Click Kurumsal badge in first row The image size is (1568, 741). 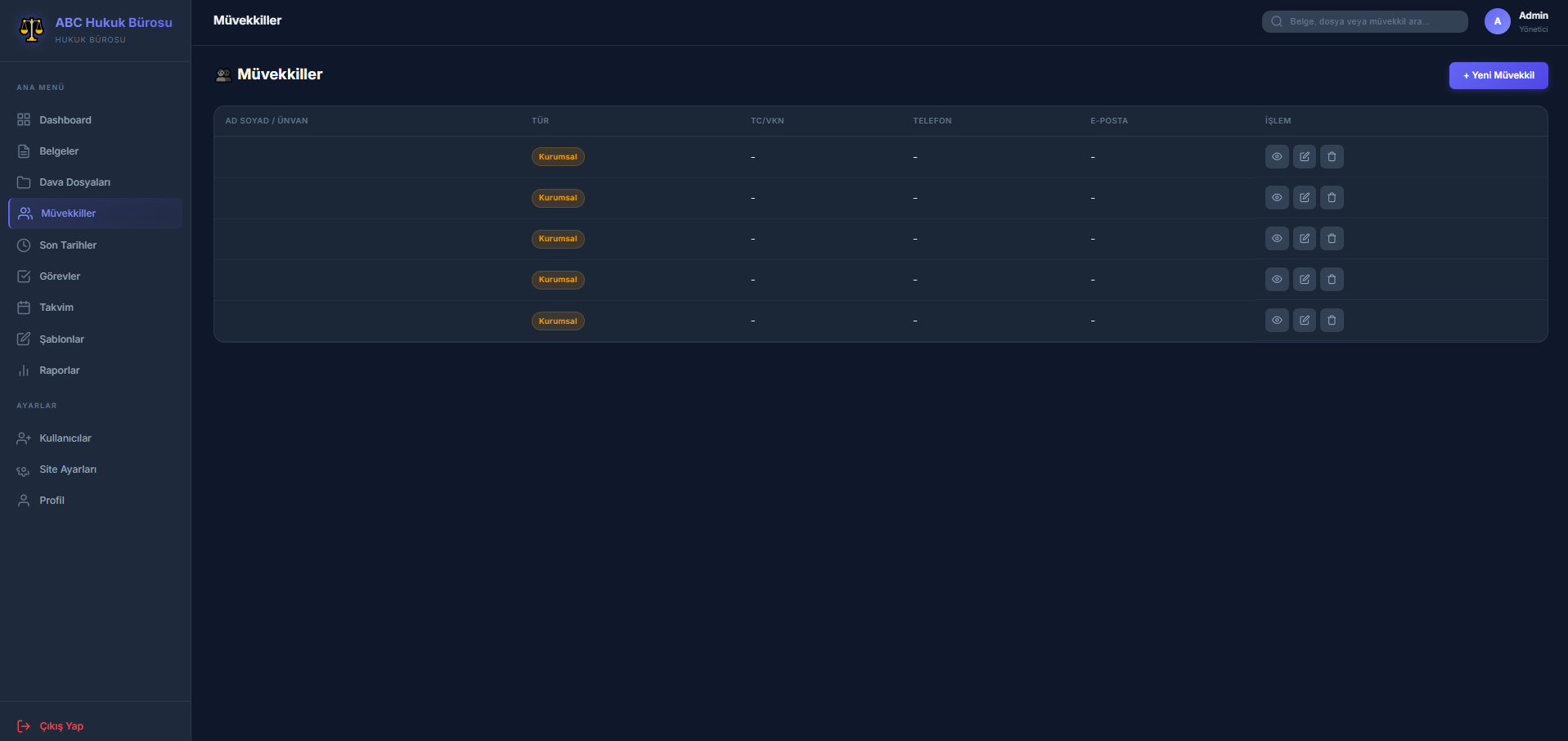(x=558, y=157)
